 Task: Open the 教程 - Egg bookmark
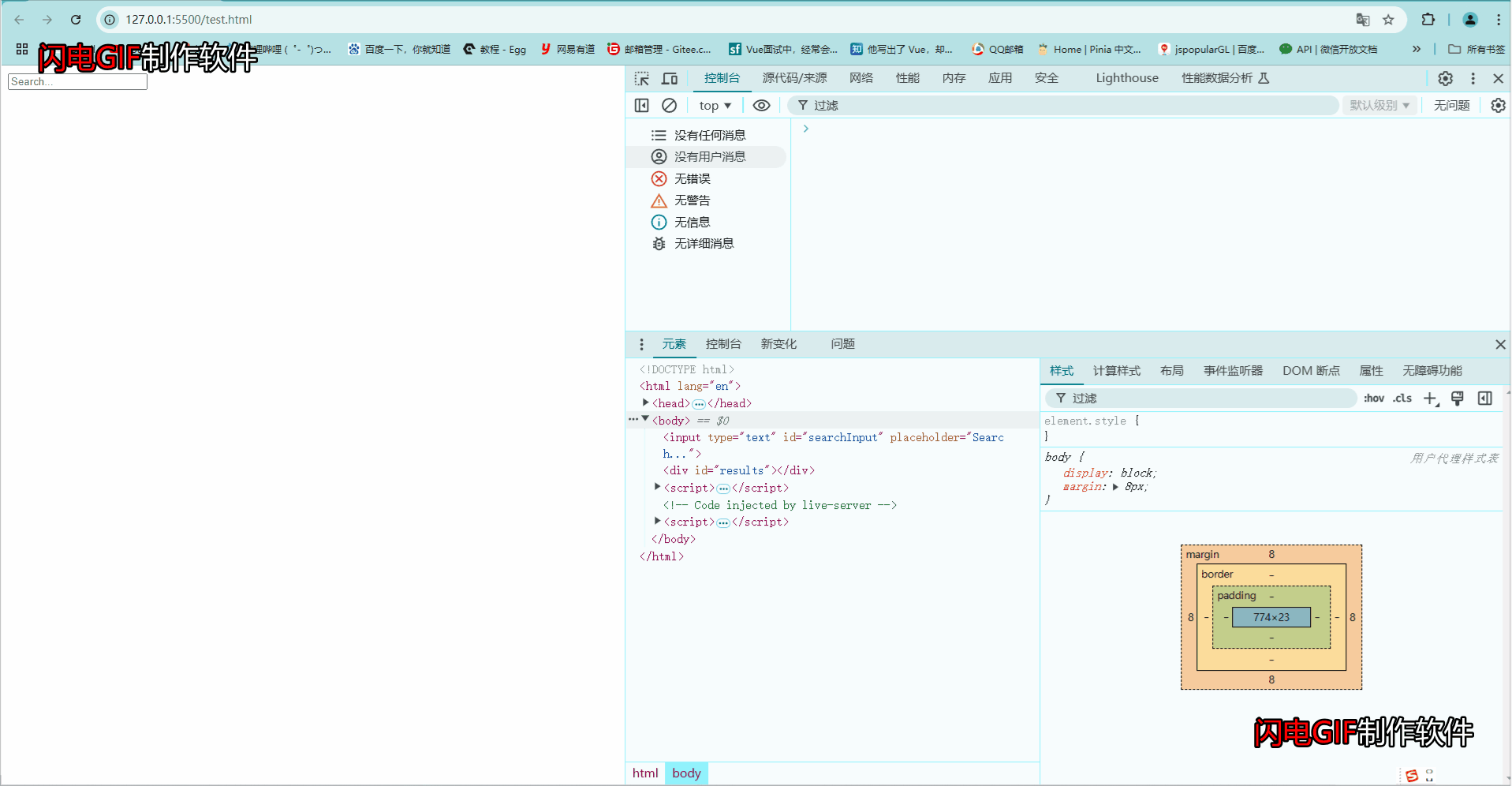pos(495,49)
